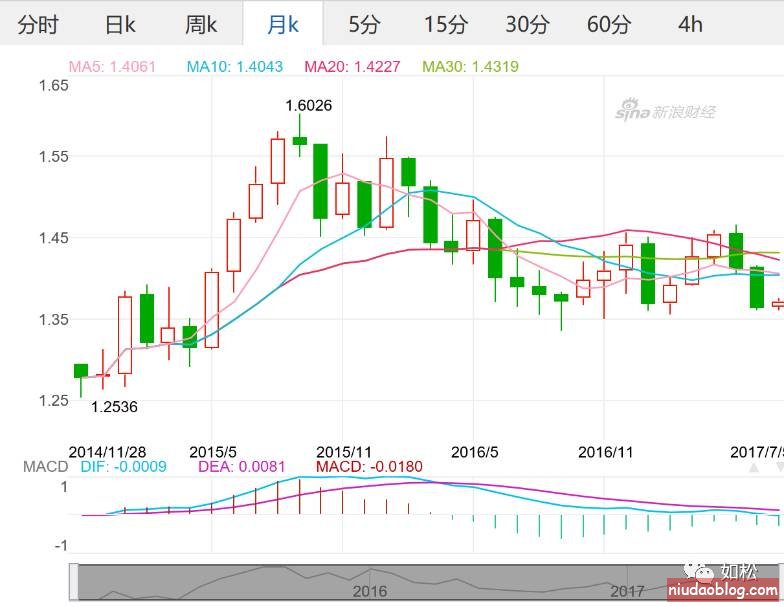Click the left handle of range slider
The image size is (784, 607).
[74, 582]
